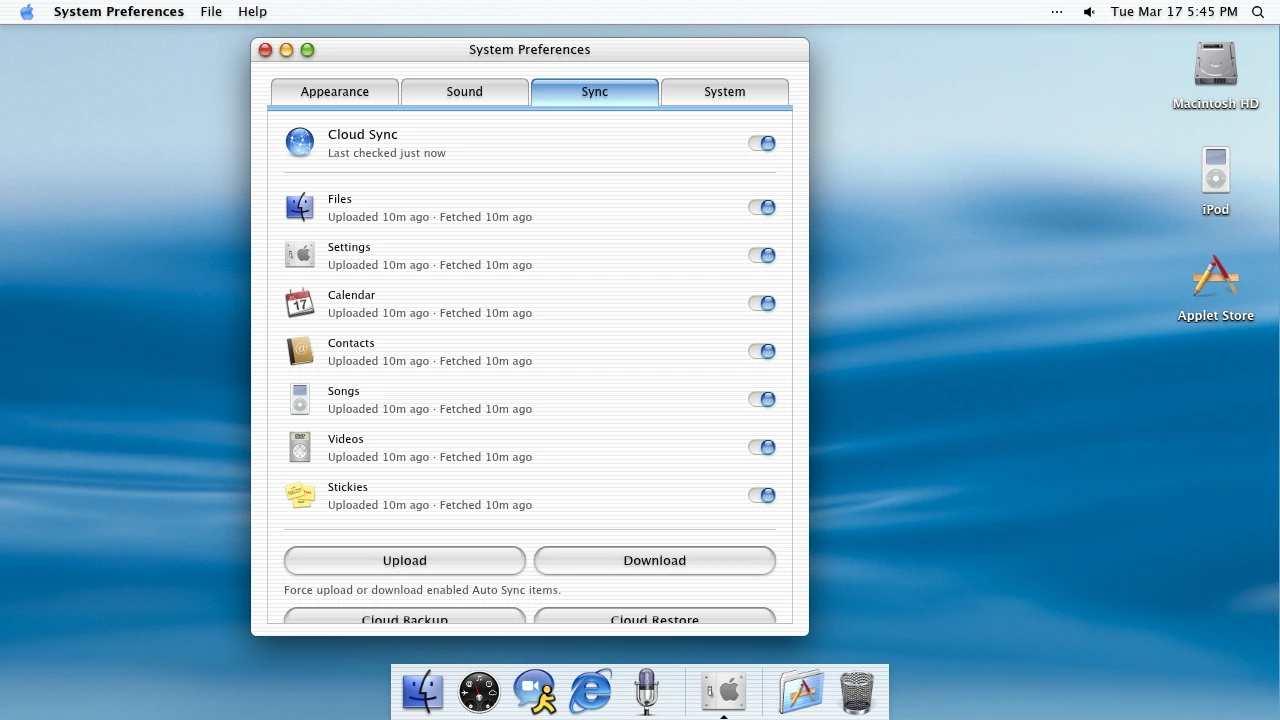
Task: Open the Help menu
Action: [253, 12]
